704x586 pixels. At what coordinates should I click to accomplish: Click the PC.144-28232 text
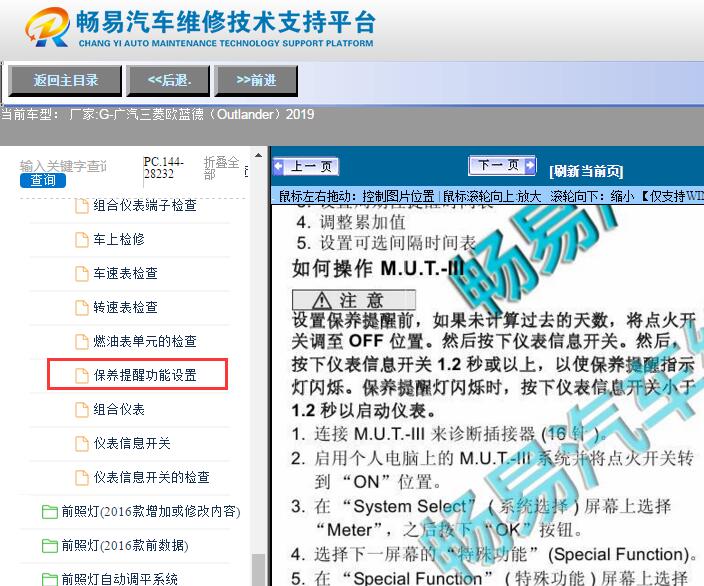[163, 167]
